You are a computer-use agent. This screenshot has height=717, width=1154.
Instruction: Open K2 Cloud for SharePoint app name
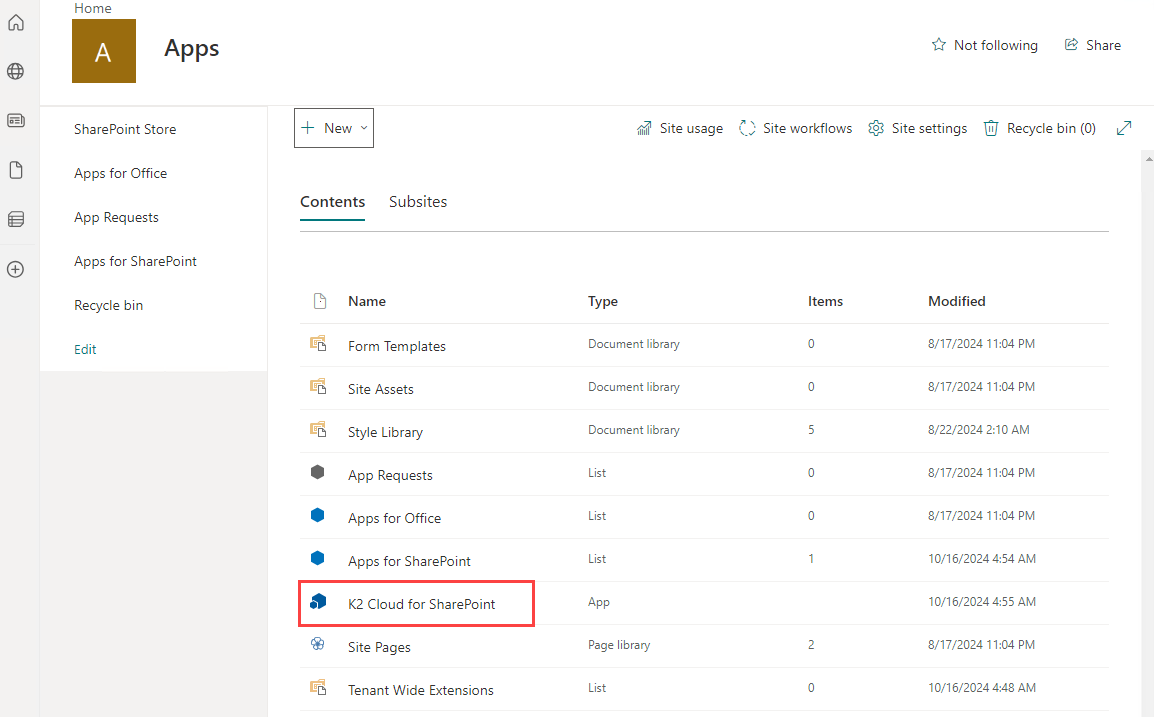point(422,604)
